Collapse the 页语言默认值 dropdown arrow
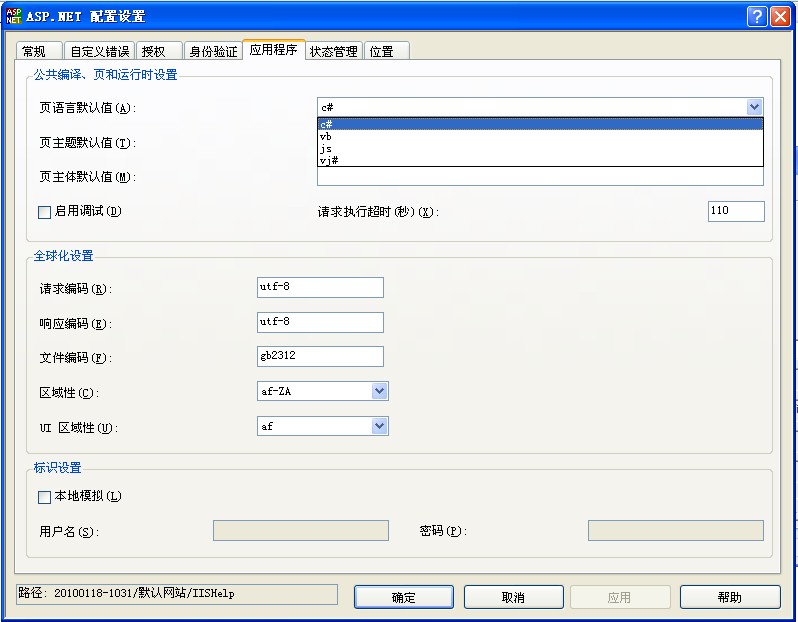Screen dimensions: 798x622 point(754,107)
